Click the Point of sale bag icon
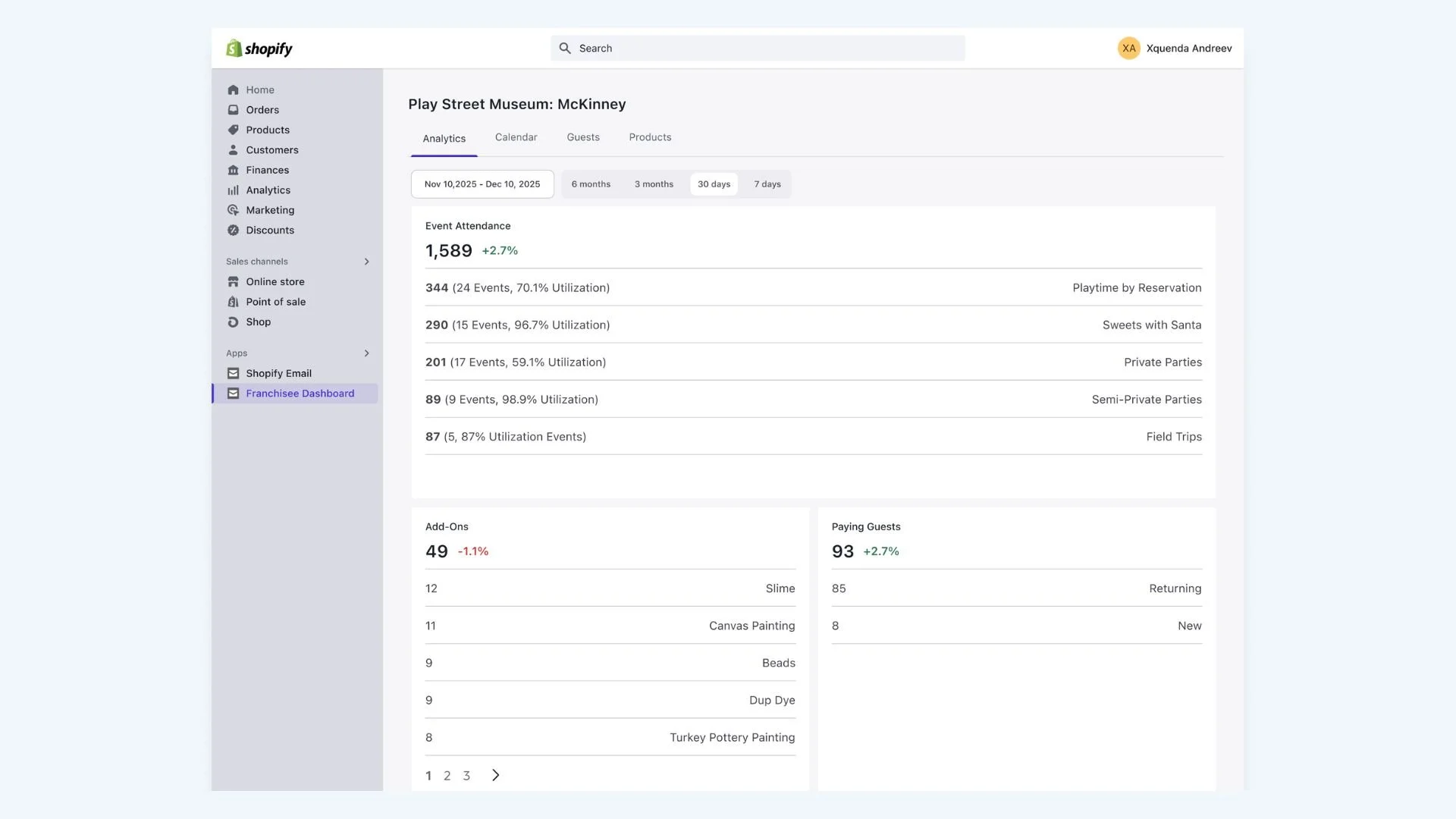 [x=233, y=302]
